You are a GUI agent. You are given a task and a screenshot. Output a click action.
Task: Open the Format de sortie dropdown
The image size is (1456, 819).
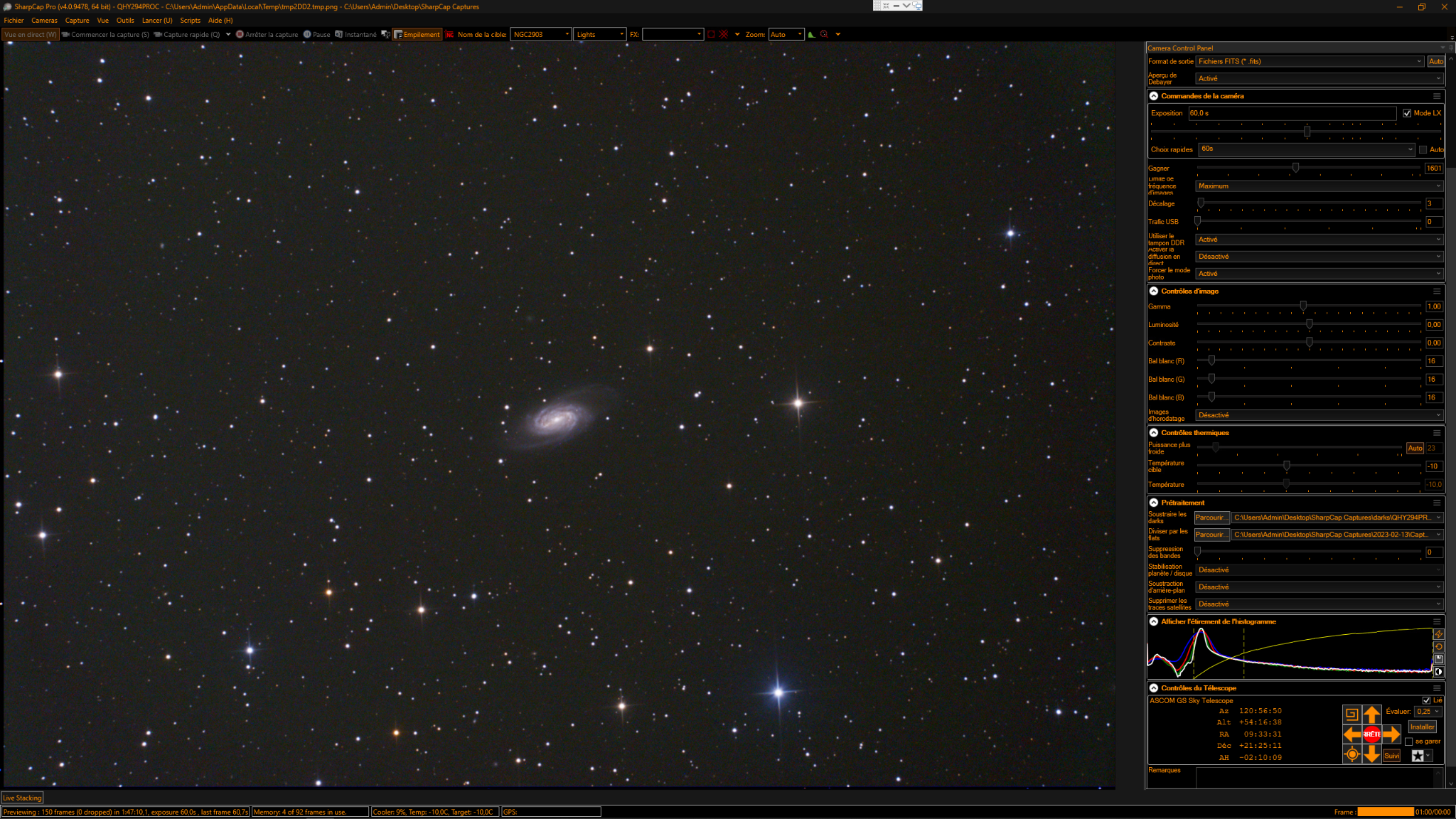(x=1310, y=62)
